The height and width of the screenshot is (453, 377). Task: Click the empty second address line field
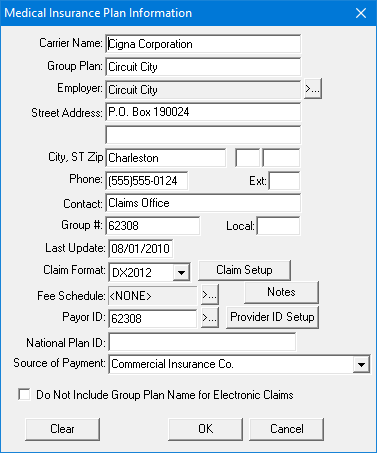click(203, 135)
